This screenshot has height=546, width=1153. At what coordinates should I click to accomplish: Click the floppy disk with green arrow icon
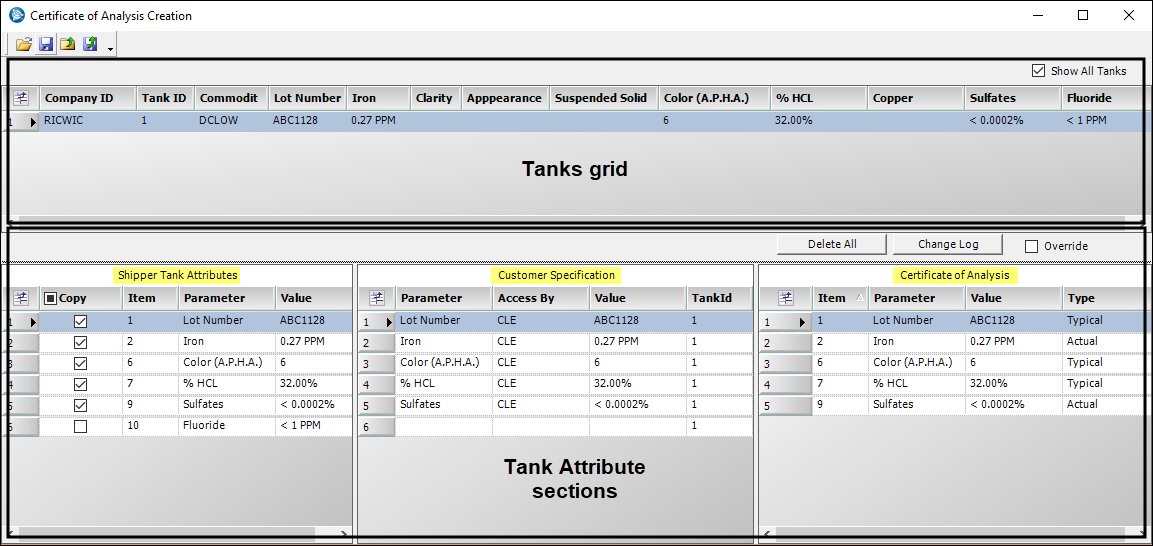tap(90, 45)
